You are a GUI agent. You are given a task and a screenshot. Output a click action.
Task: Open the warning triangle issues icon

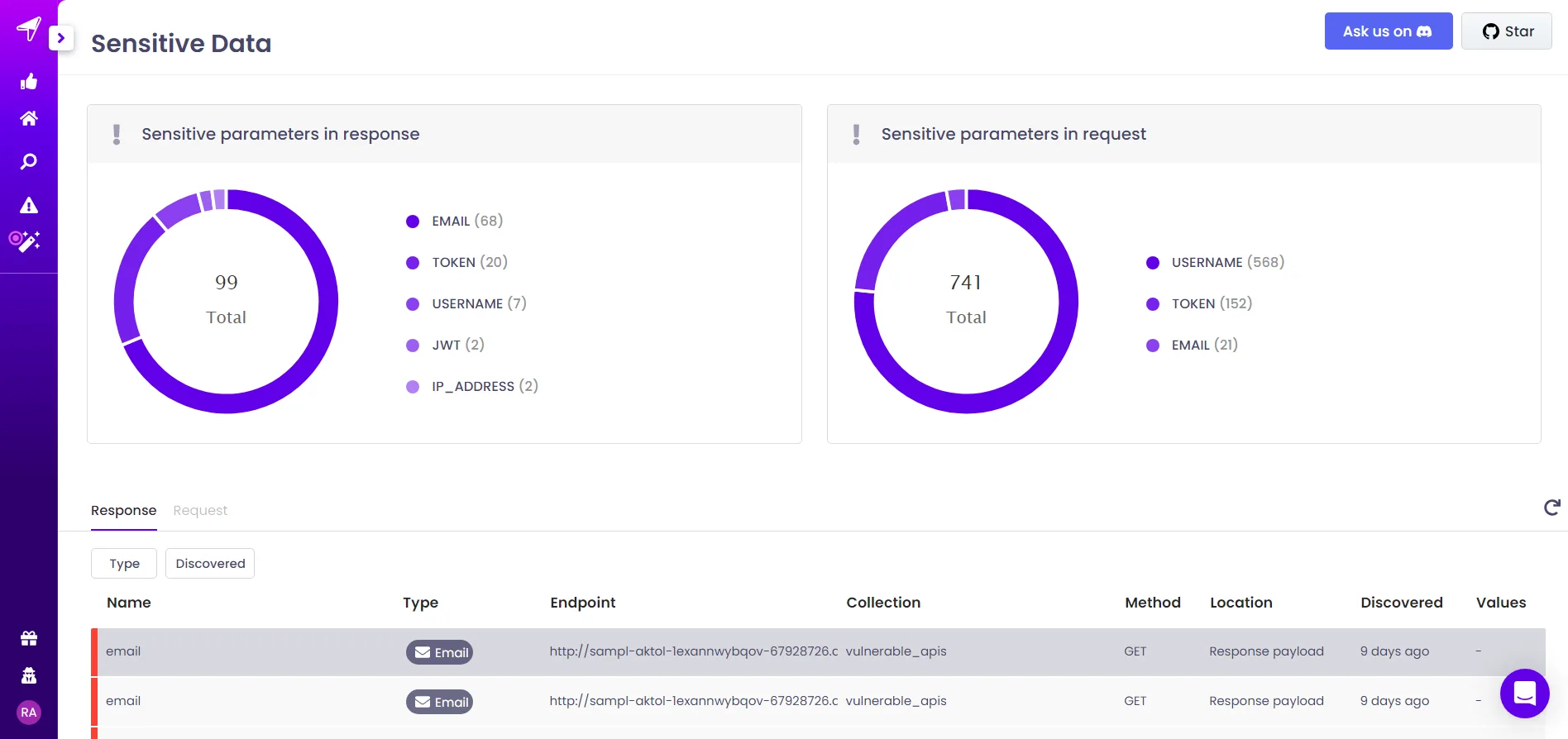[29, 205]
